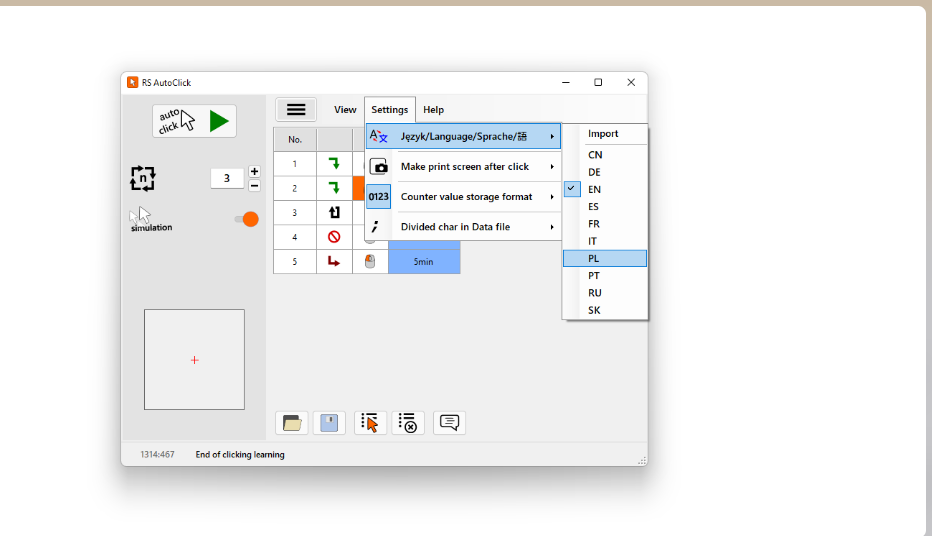Click the clear list icon
Viewport: 932px width, 536px height.
tap(408, 423)
